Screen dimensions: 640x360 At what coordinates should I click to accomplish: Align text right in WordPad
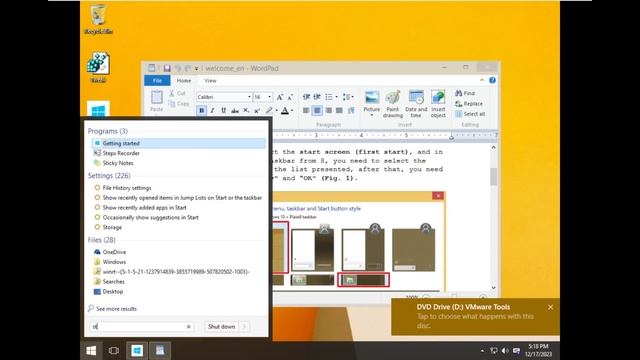pyautogui.click(x=328, y=110)
